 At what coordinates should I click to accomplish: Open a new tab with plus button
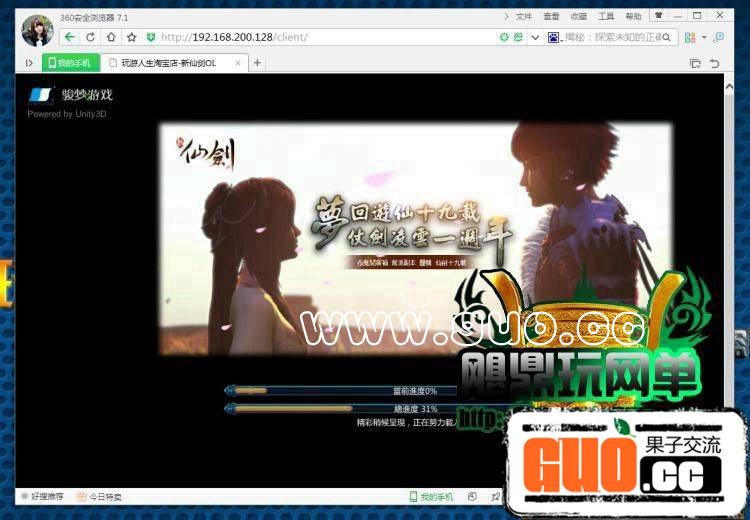(257, 63)
